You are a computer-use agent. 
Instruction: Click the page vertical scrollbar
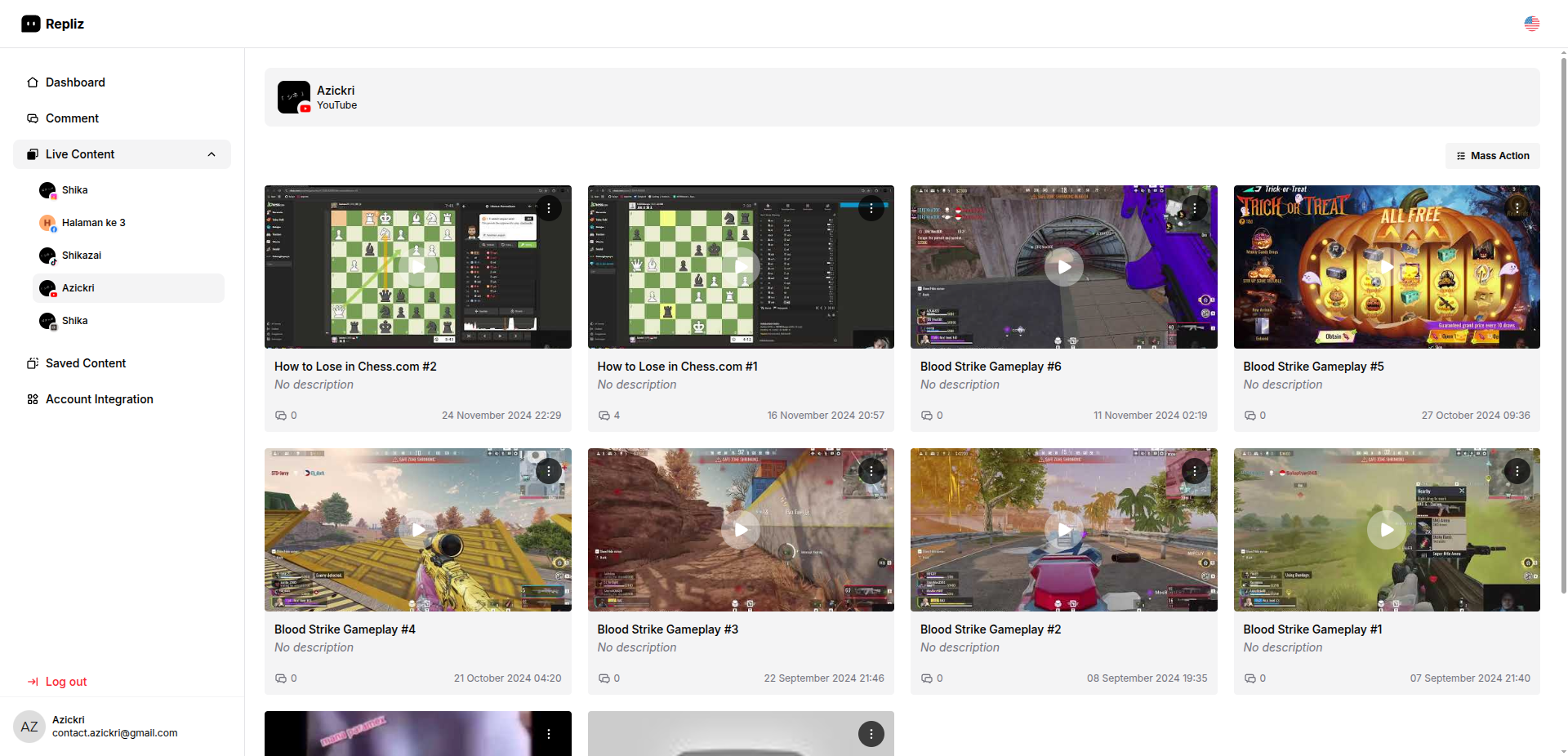[x=1563, y=327]
